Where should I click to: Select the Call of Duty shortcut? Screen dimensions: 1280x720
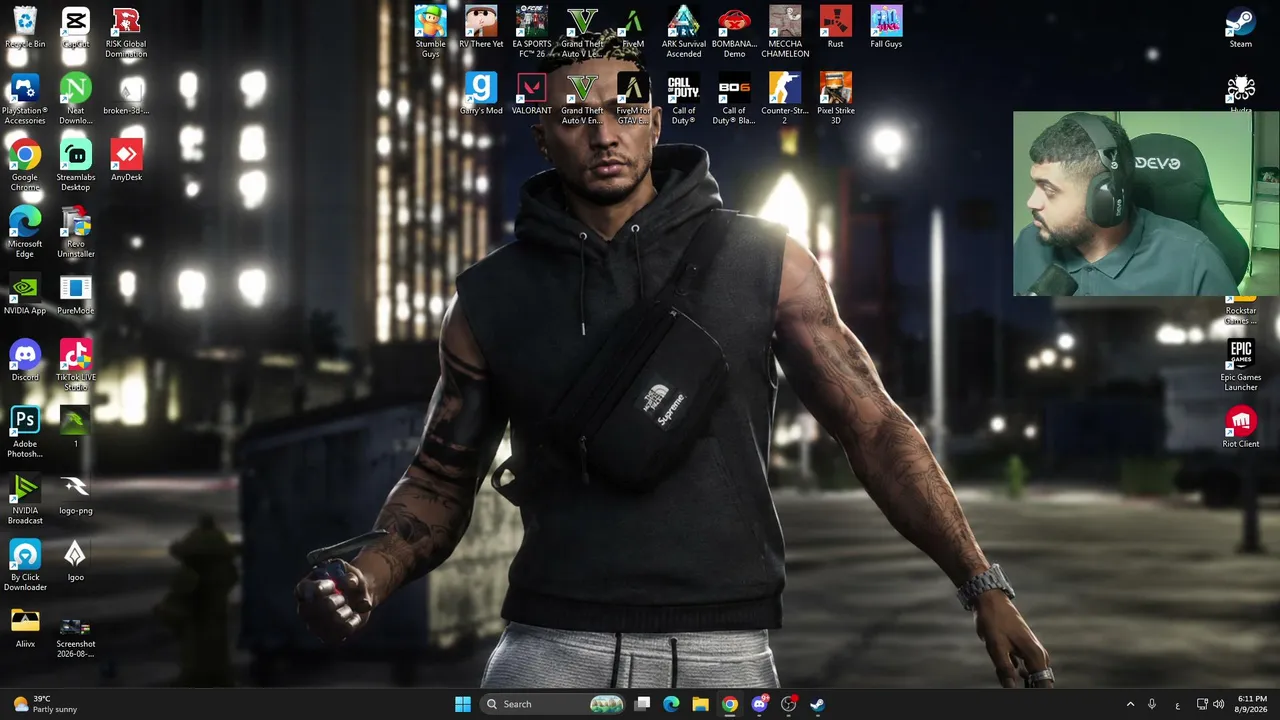pos(684,100)
